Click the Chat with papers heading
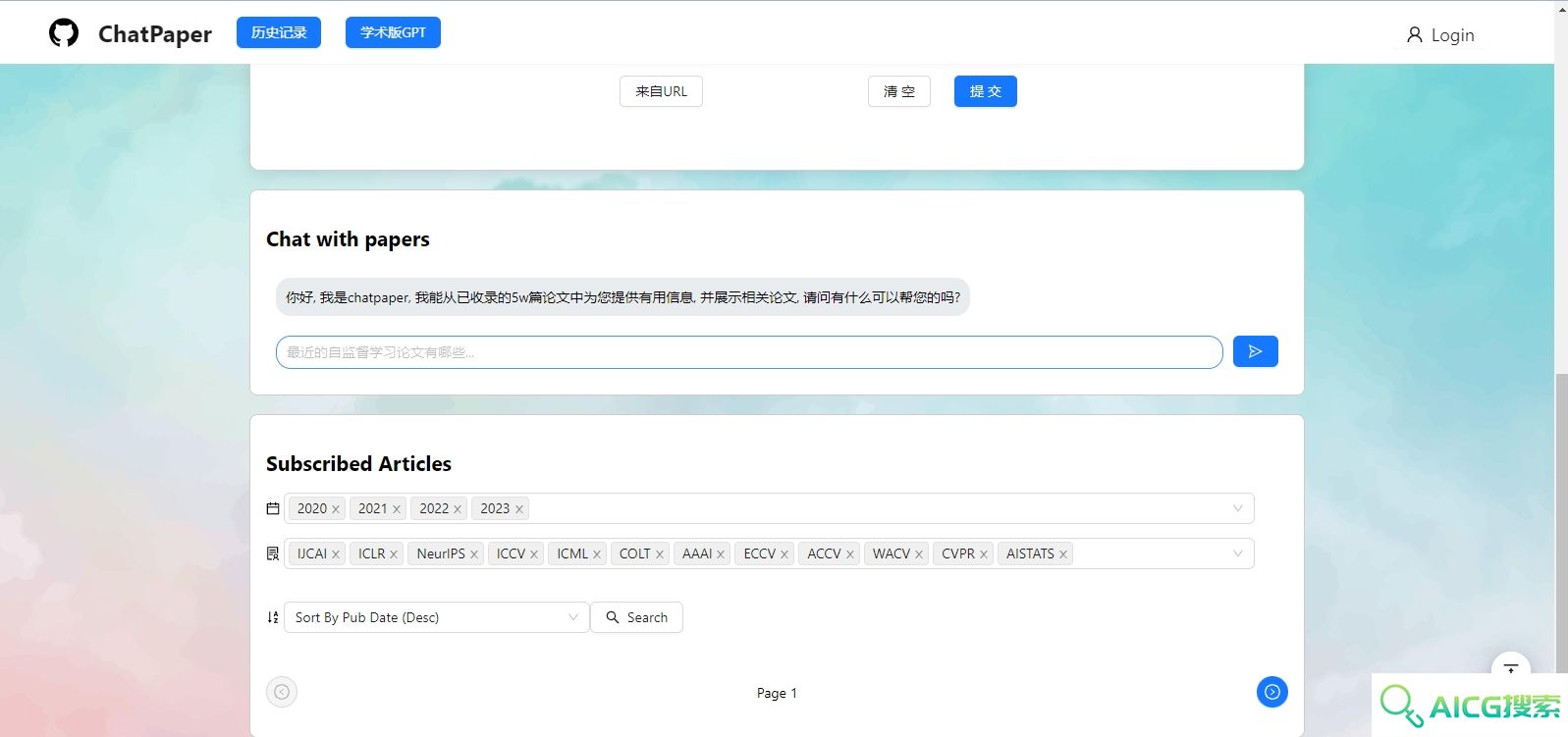 tap(348, 239)
